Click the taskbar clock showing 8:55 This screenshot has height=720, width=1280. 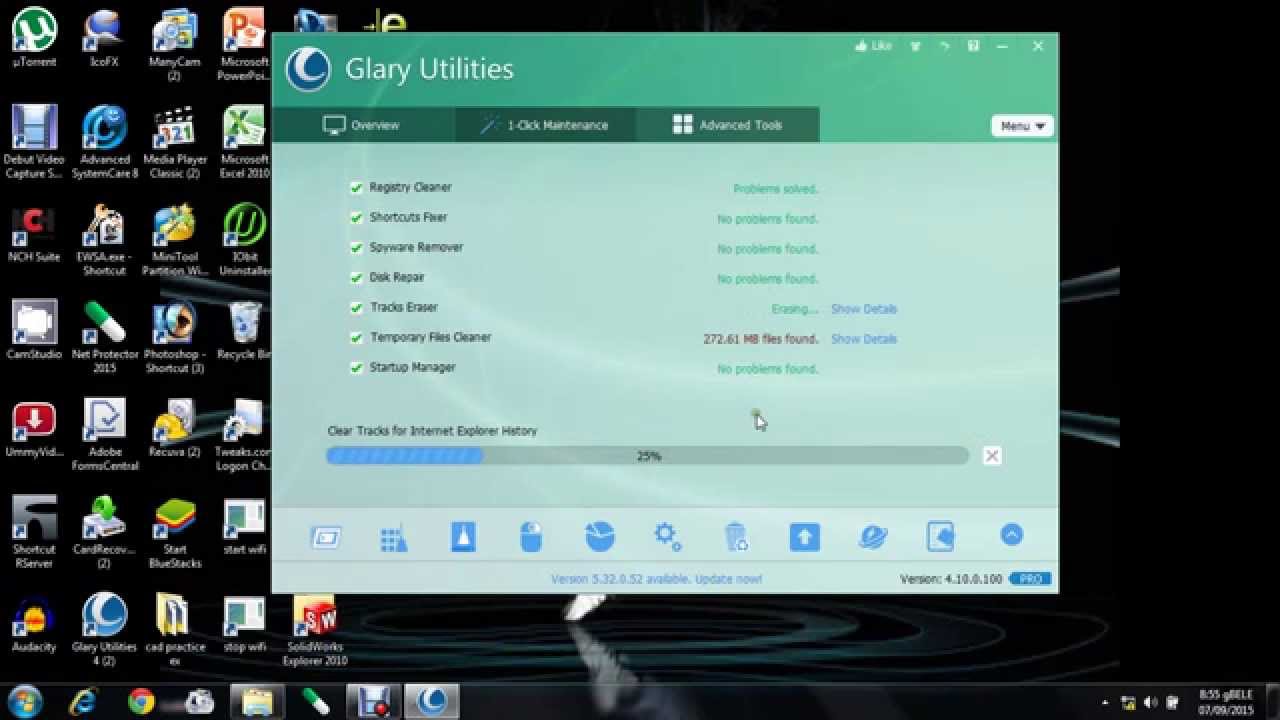[1226, 701]
